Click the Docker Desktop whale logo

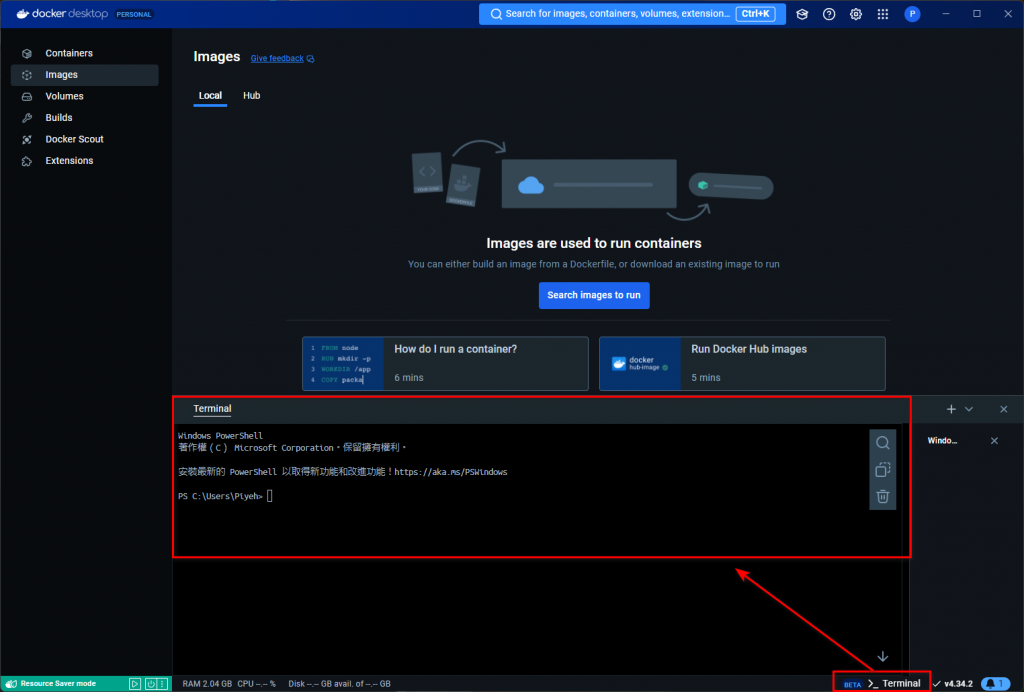point(22,14)
